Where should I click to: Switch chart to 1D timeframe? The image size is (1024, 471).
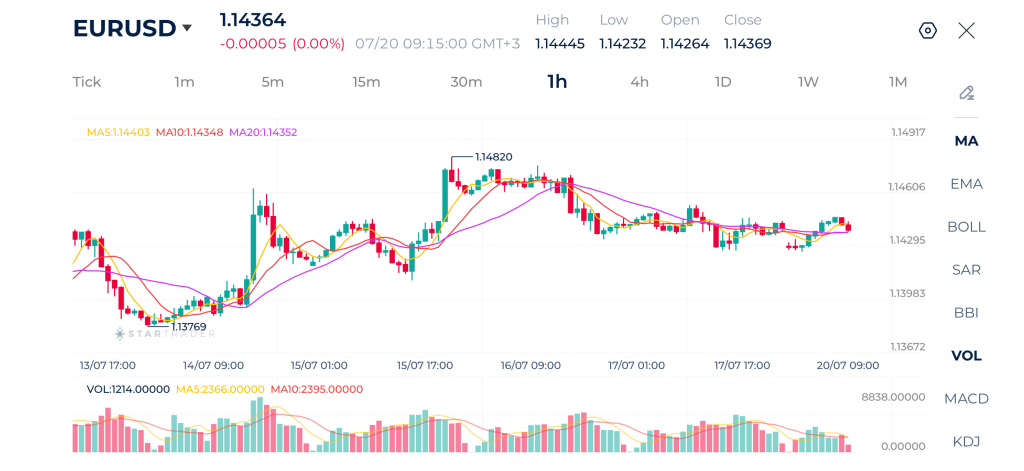723,82
